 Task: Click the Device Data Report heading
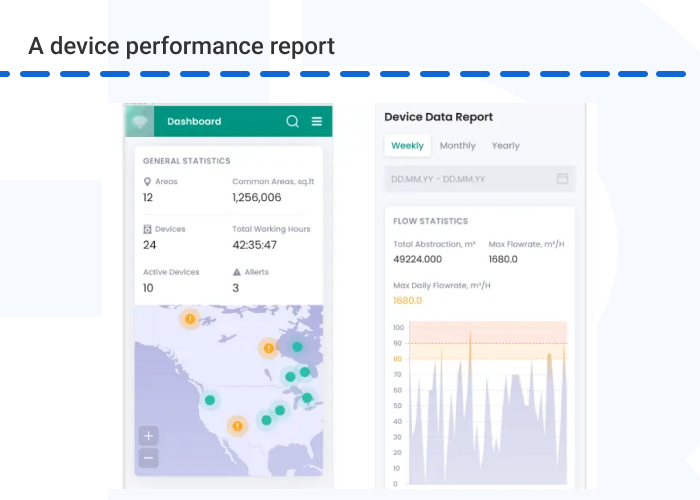click(438, 117)
